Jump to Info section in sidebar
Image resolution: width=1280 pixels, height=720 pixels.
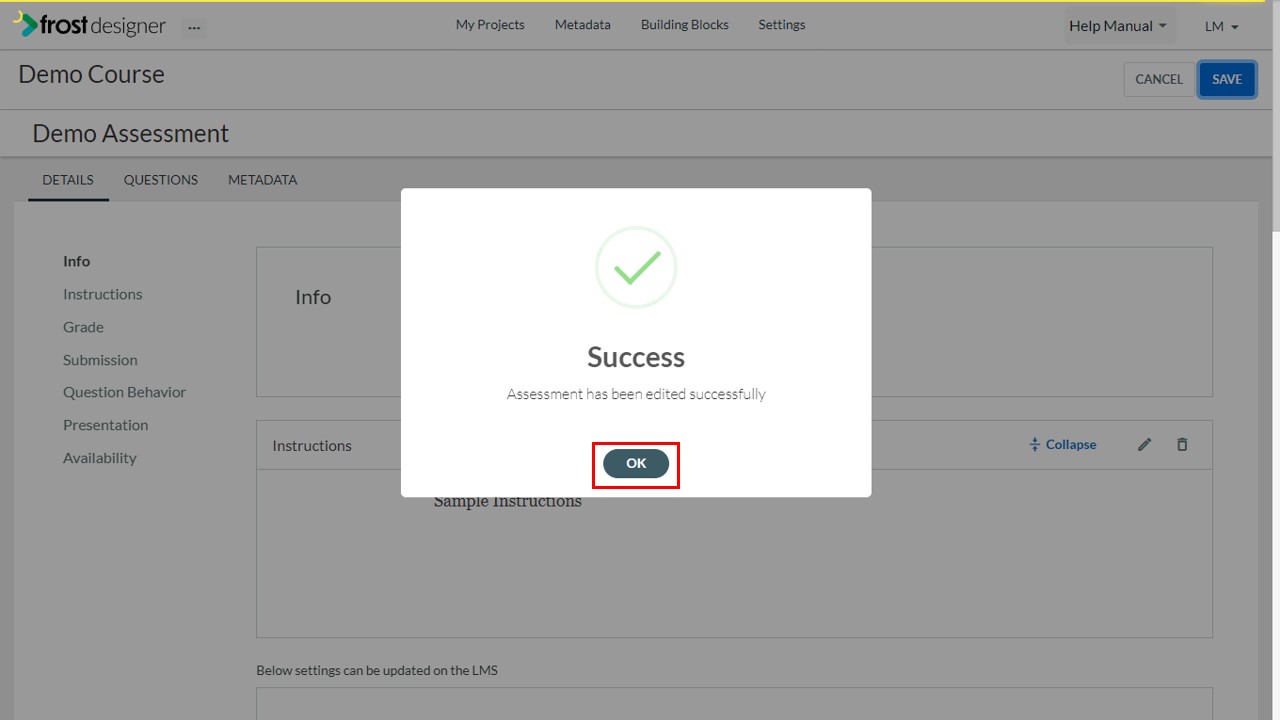[x=76, y=261]
